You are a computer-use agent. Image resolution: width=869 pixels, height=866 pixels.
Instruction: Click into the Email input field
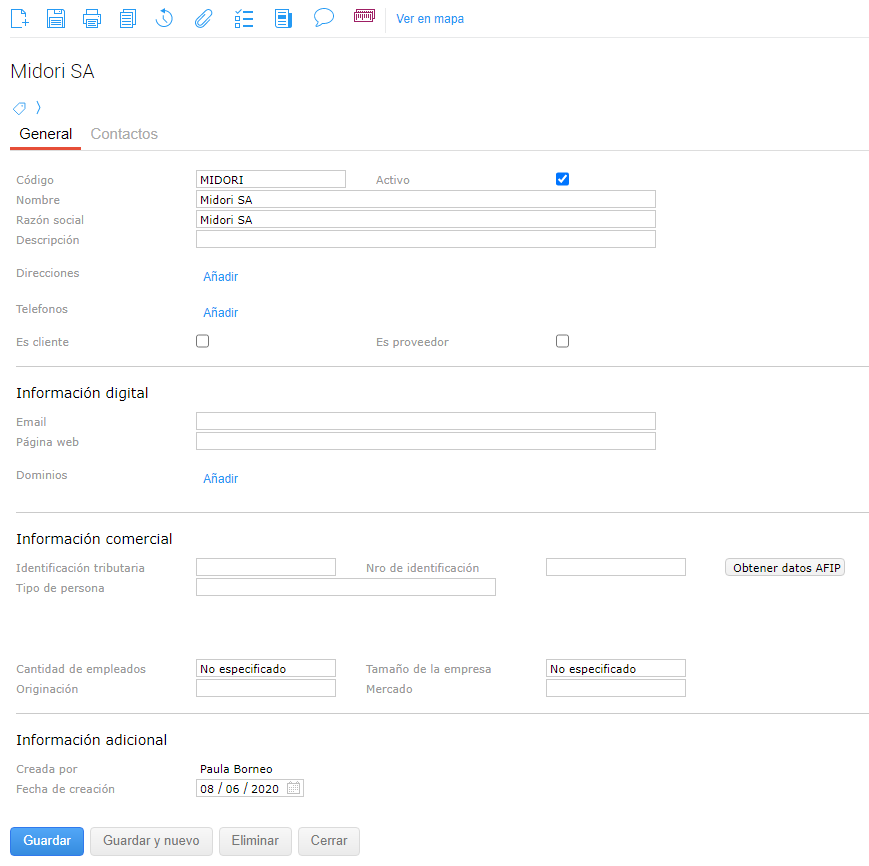tap(425, 421)
